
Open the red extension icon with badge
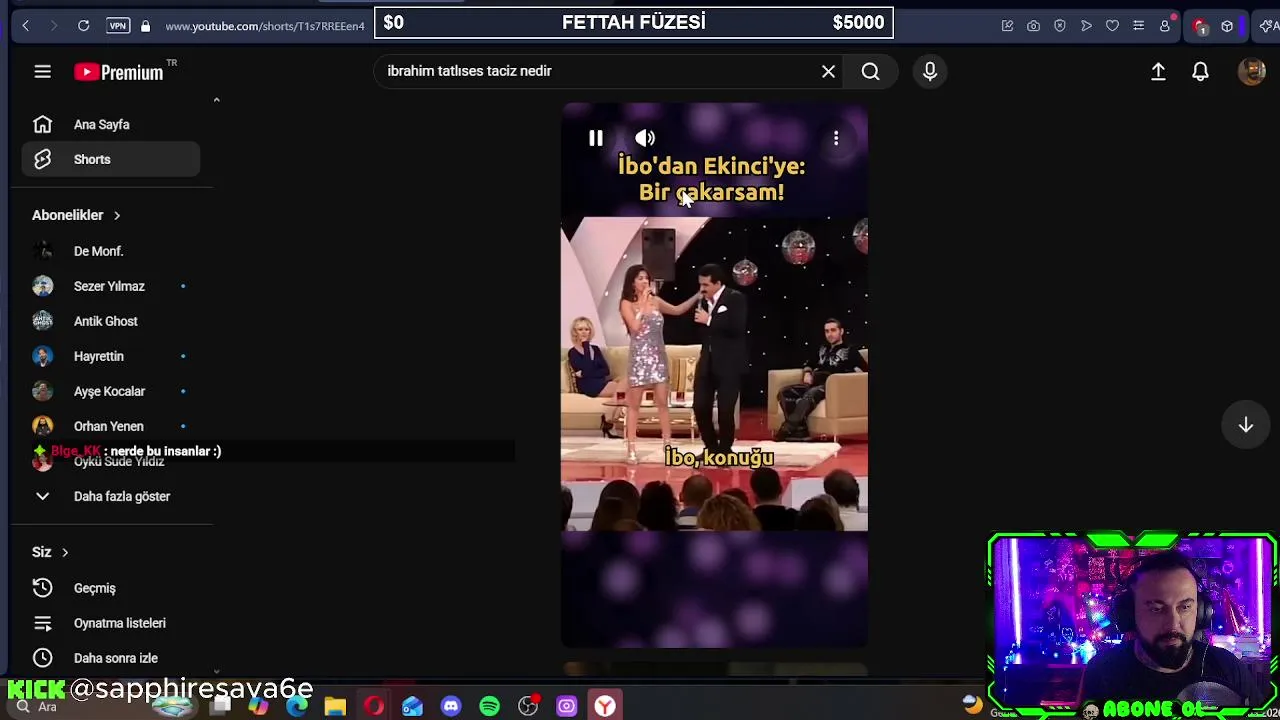[1200, 26]
